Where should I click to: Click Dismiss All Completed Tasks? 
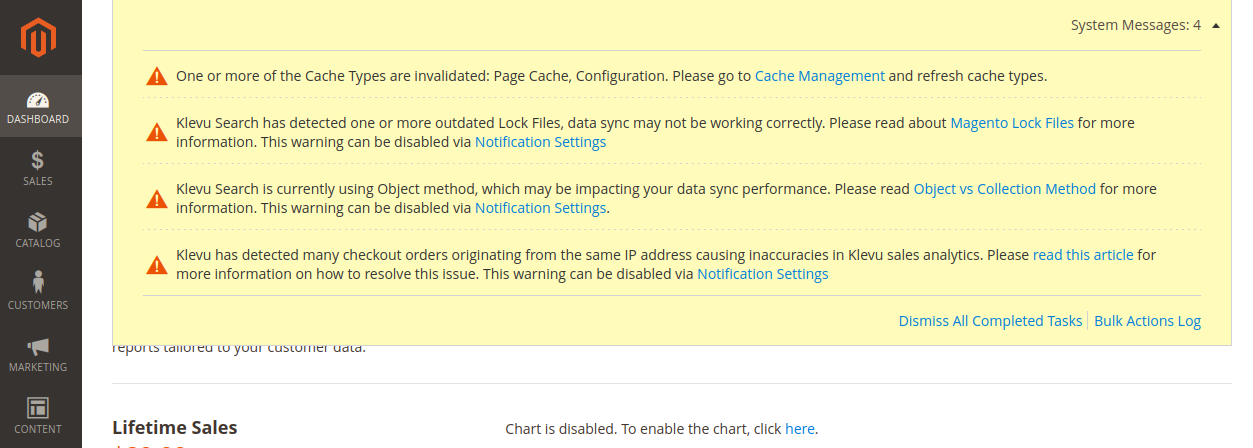(990, 321)
